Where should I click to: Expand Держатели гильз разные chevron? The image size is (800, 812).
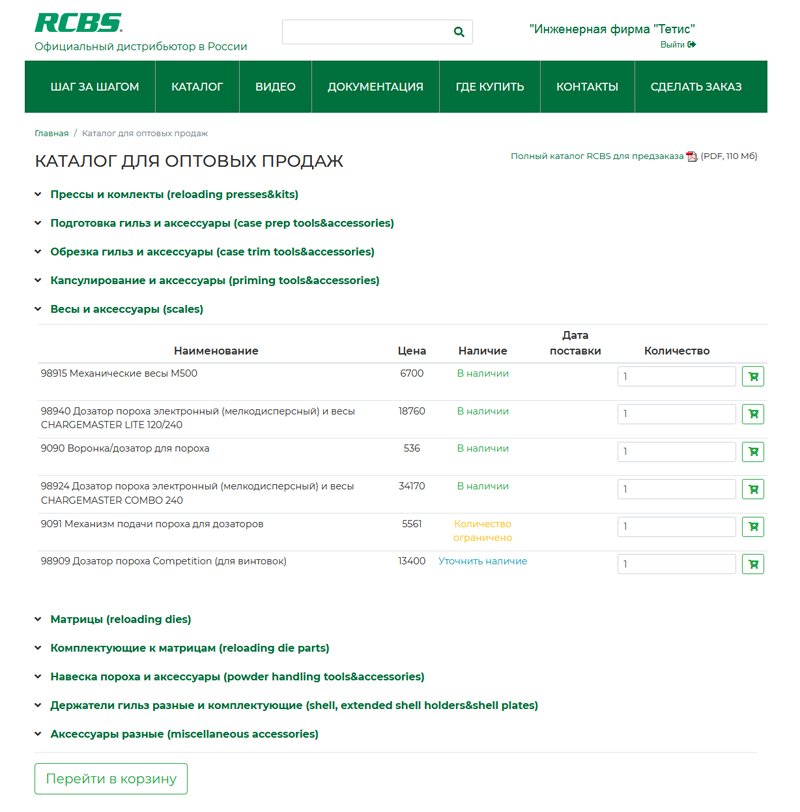[38, 705]
